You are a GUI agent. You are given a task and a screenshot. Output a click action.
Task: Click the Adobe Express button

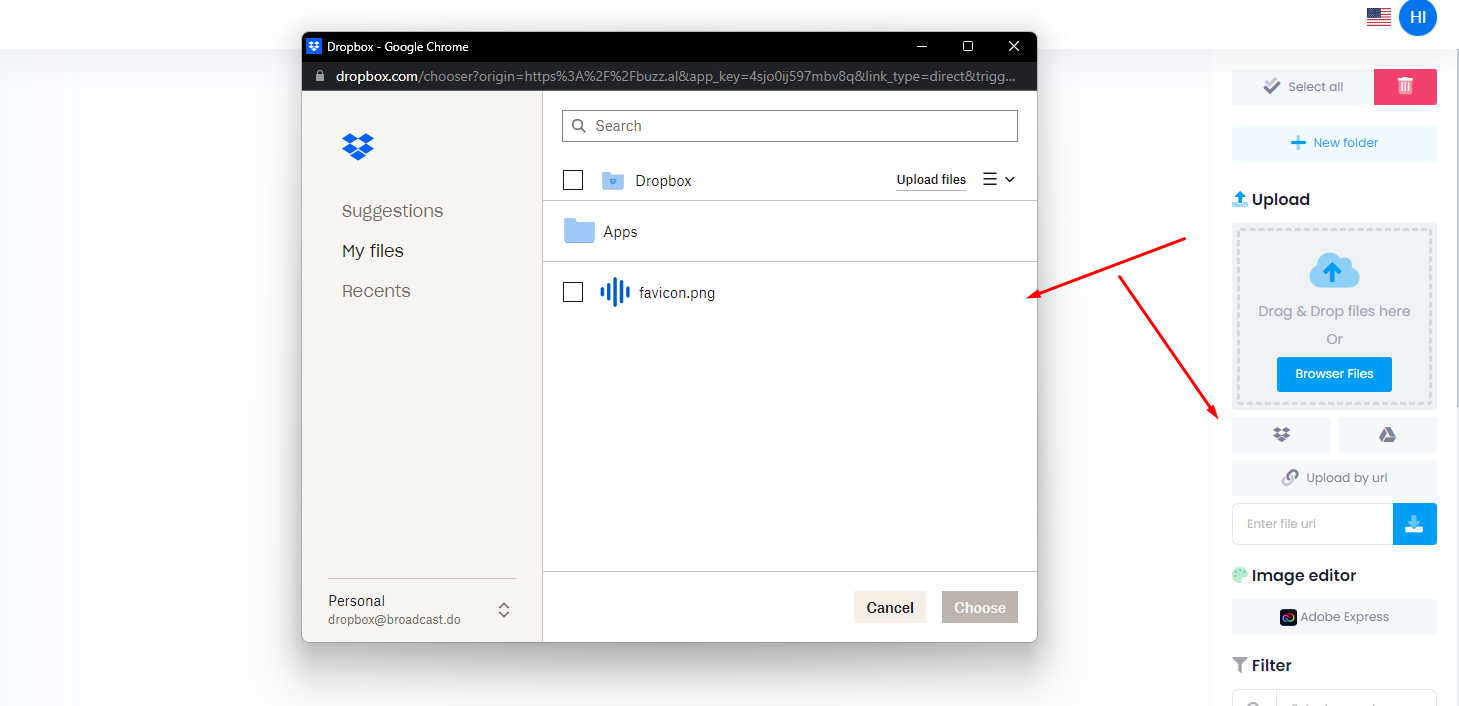pyautogui.click(x=1334, y=617)
